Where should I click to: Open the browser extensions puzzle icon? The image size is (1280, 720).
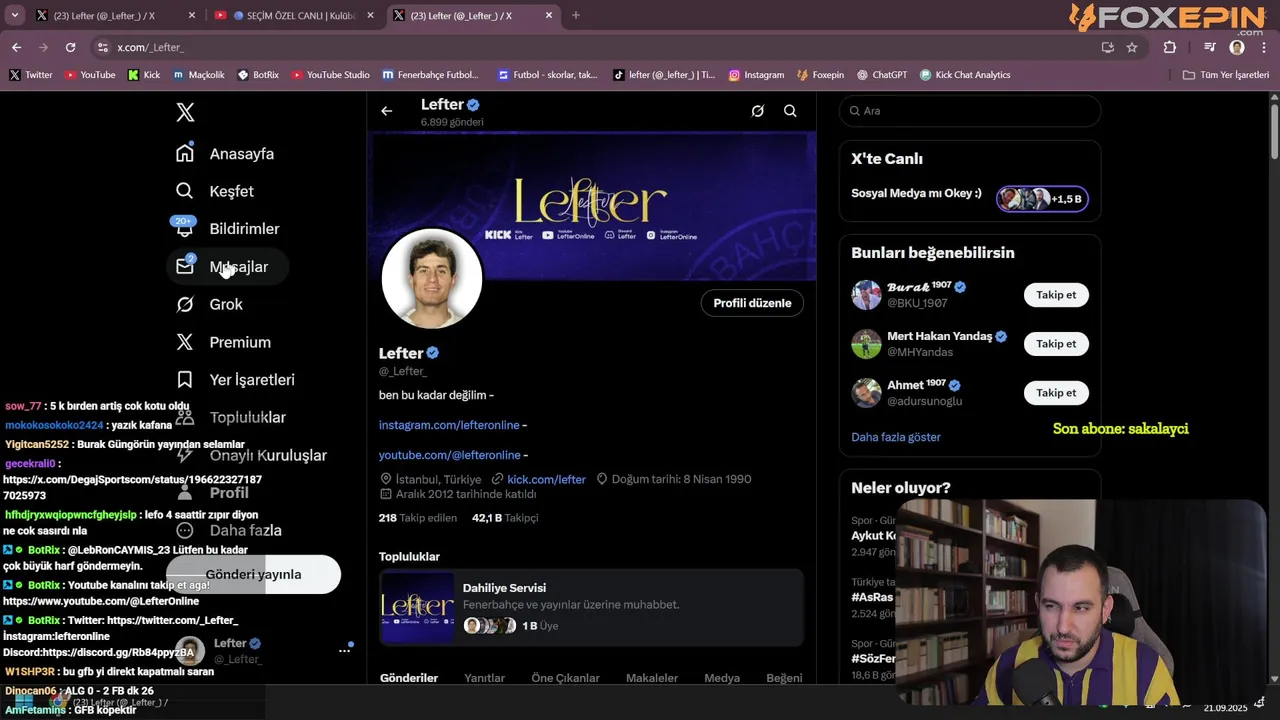tap(1170, 47)
